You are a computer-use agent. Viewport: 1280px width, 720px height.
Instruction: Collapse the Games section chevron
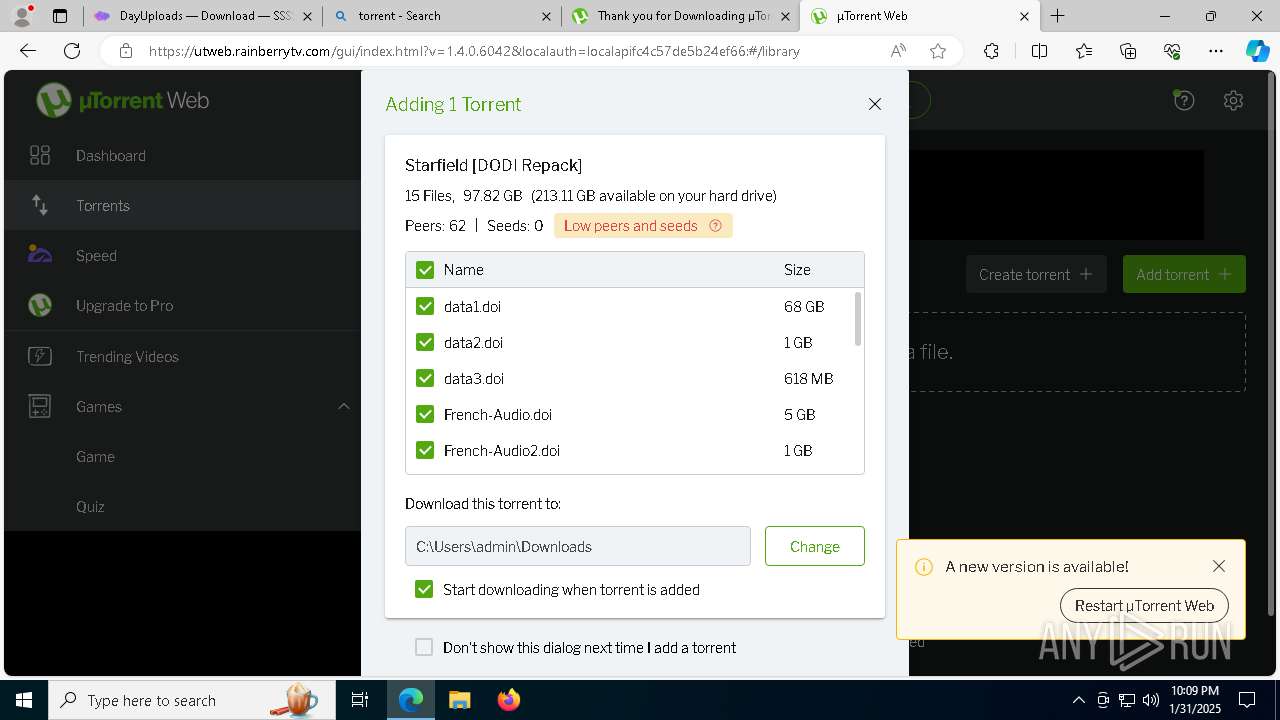pos(343,406)
